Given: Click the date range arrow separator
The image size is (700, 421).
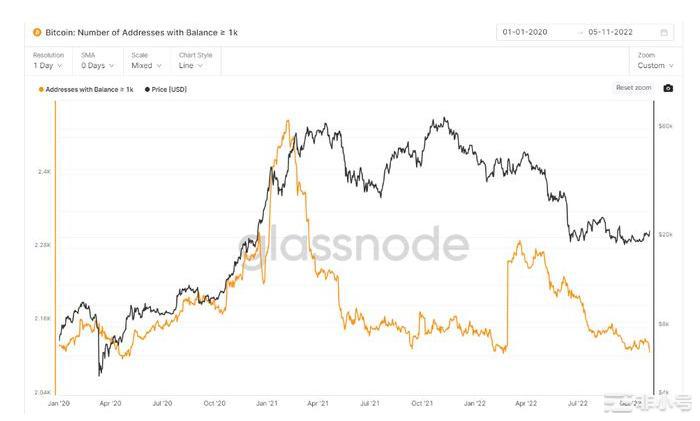Looking at the screenshot, I should click(580, 32).
